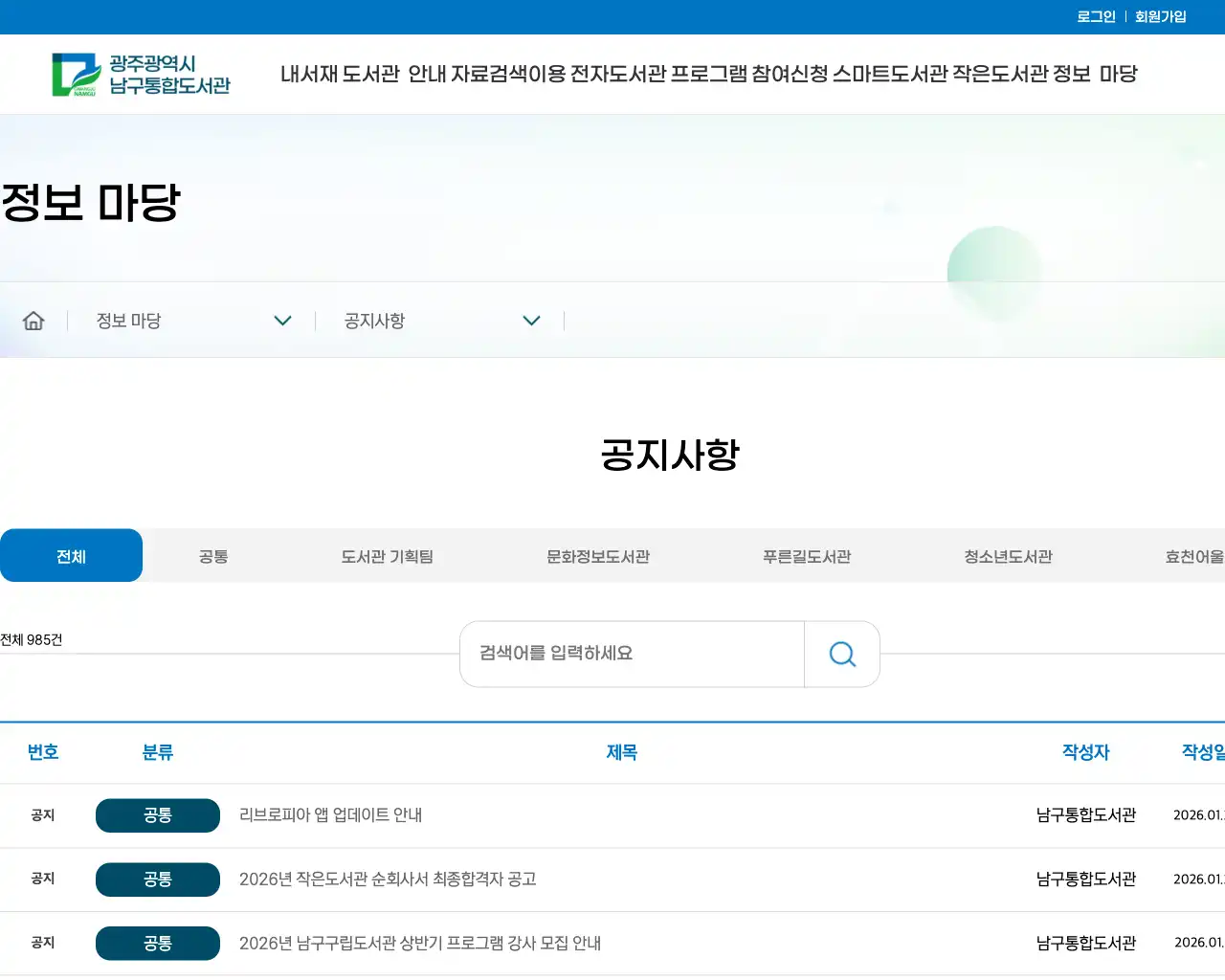Expand the 정보 마당 breadcrumb dropdown
Screen dimensions: 1225x980
[282, 321]
